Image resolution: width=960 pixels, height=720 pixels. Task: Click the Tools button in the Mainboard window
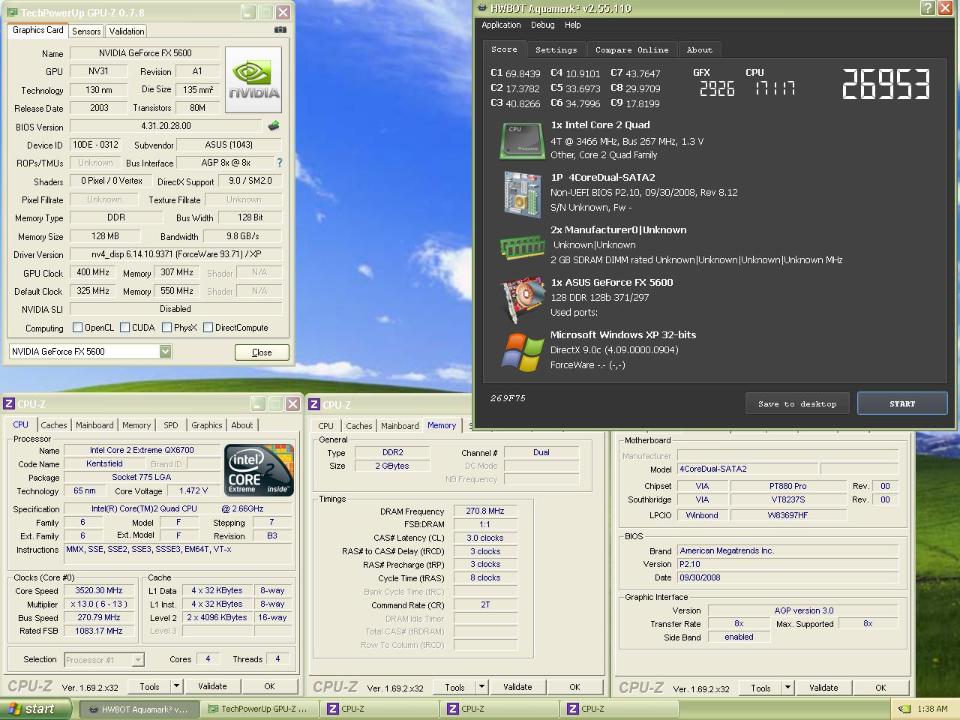(760, 688)
